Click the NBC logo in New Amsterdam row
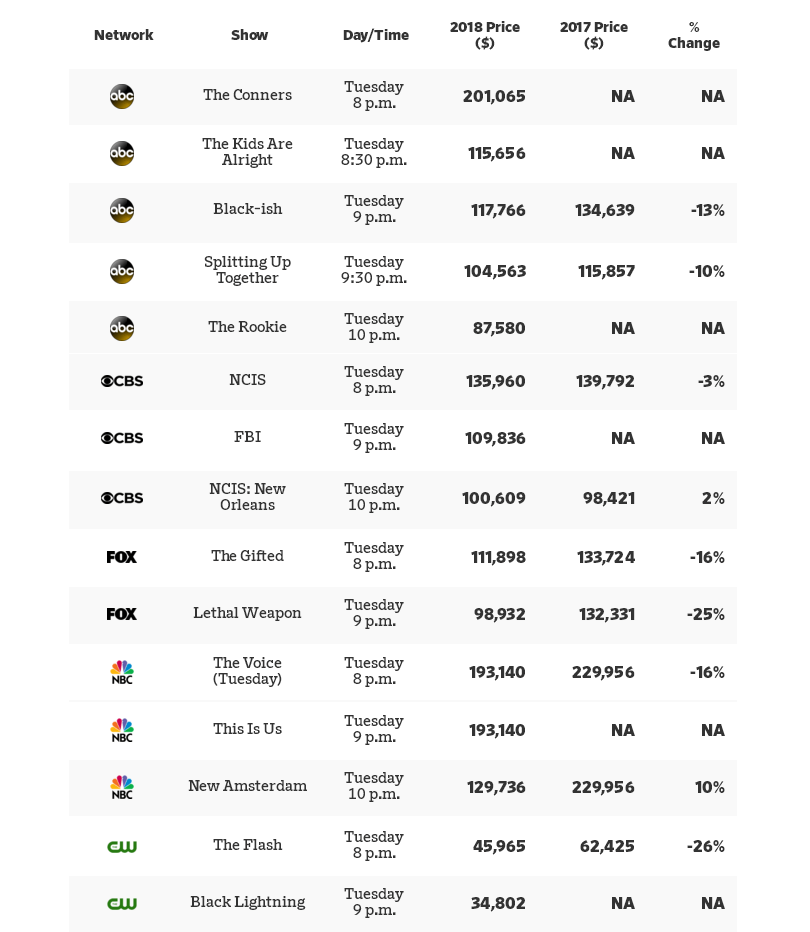 click(x=122, y=787)
